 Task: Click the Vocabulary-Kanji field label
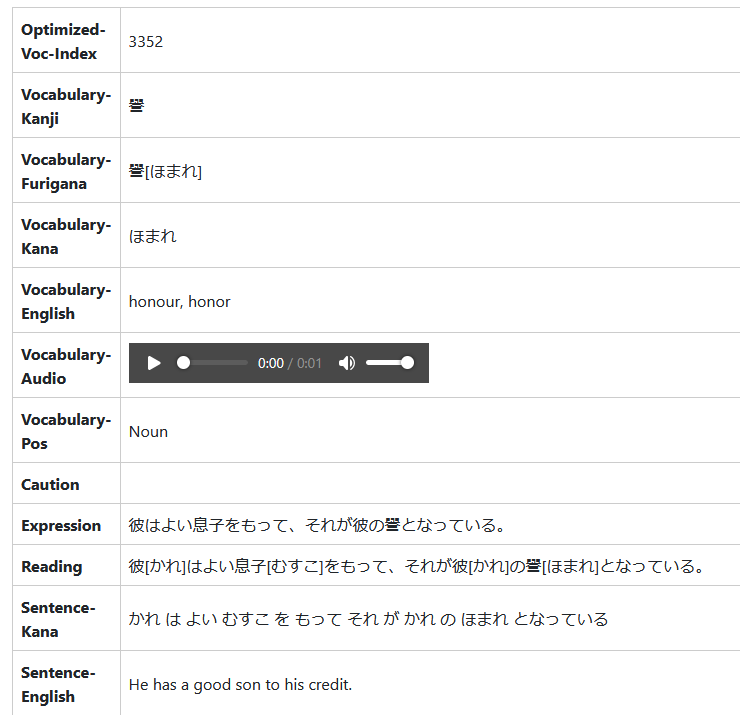point(66,106)
